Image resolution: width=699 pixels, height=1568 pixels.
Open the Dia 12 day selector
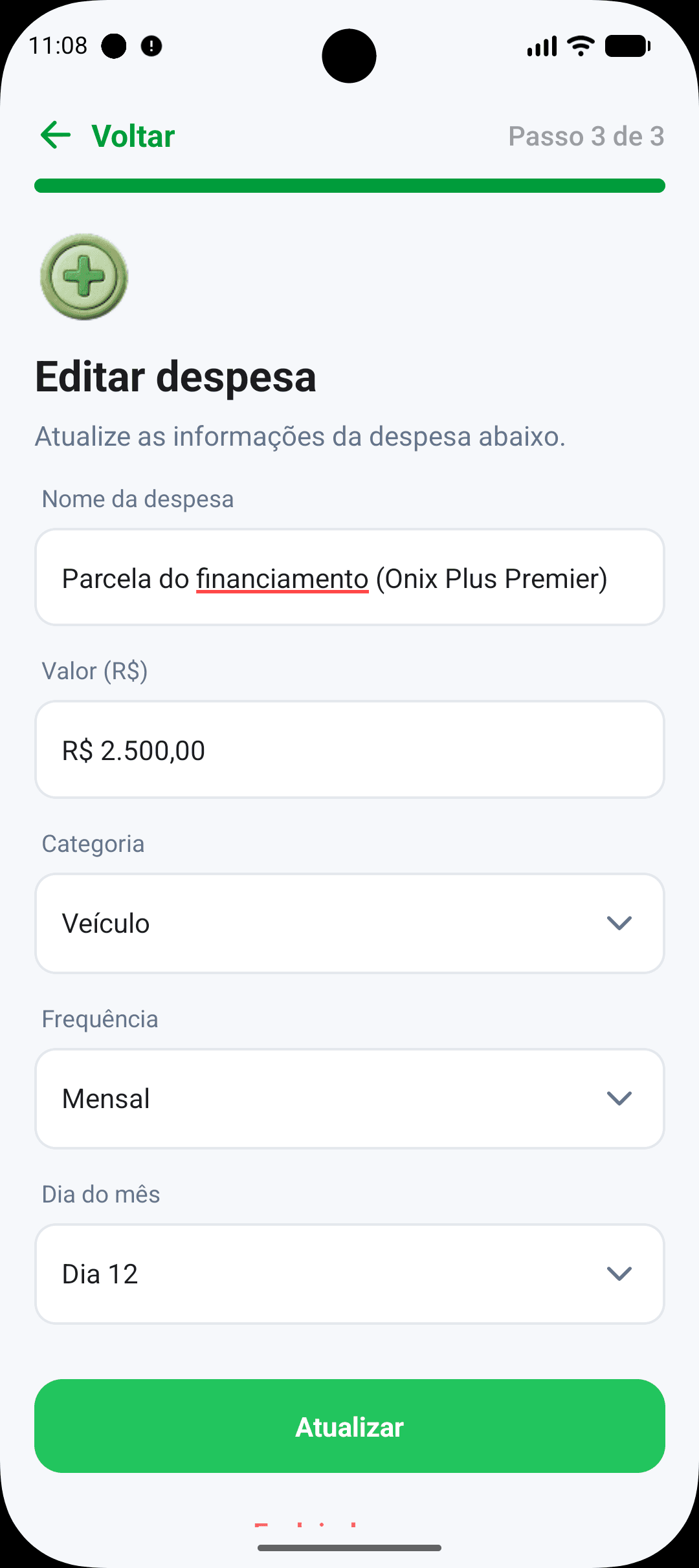[x=349, y=1274]
